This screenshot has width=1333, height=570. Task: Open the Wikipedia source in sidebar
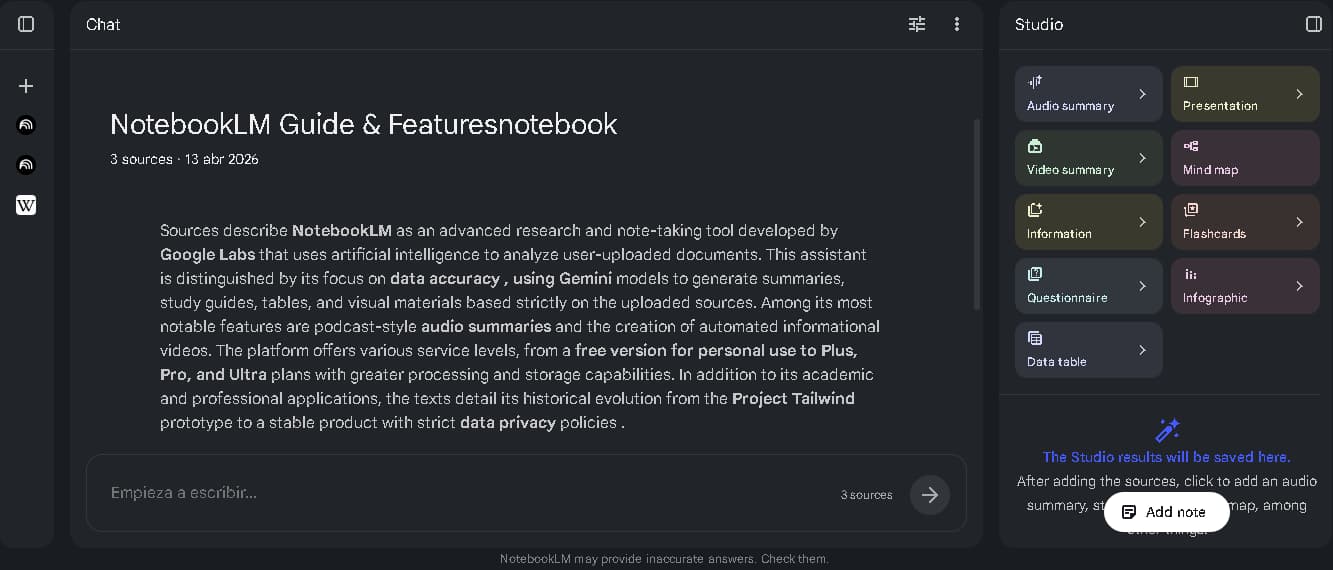click(27, 205)
